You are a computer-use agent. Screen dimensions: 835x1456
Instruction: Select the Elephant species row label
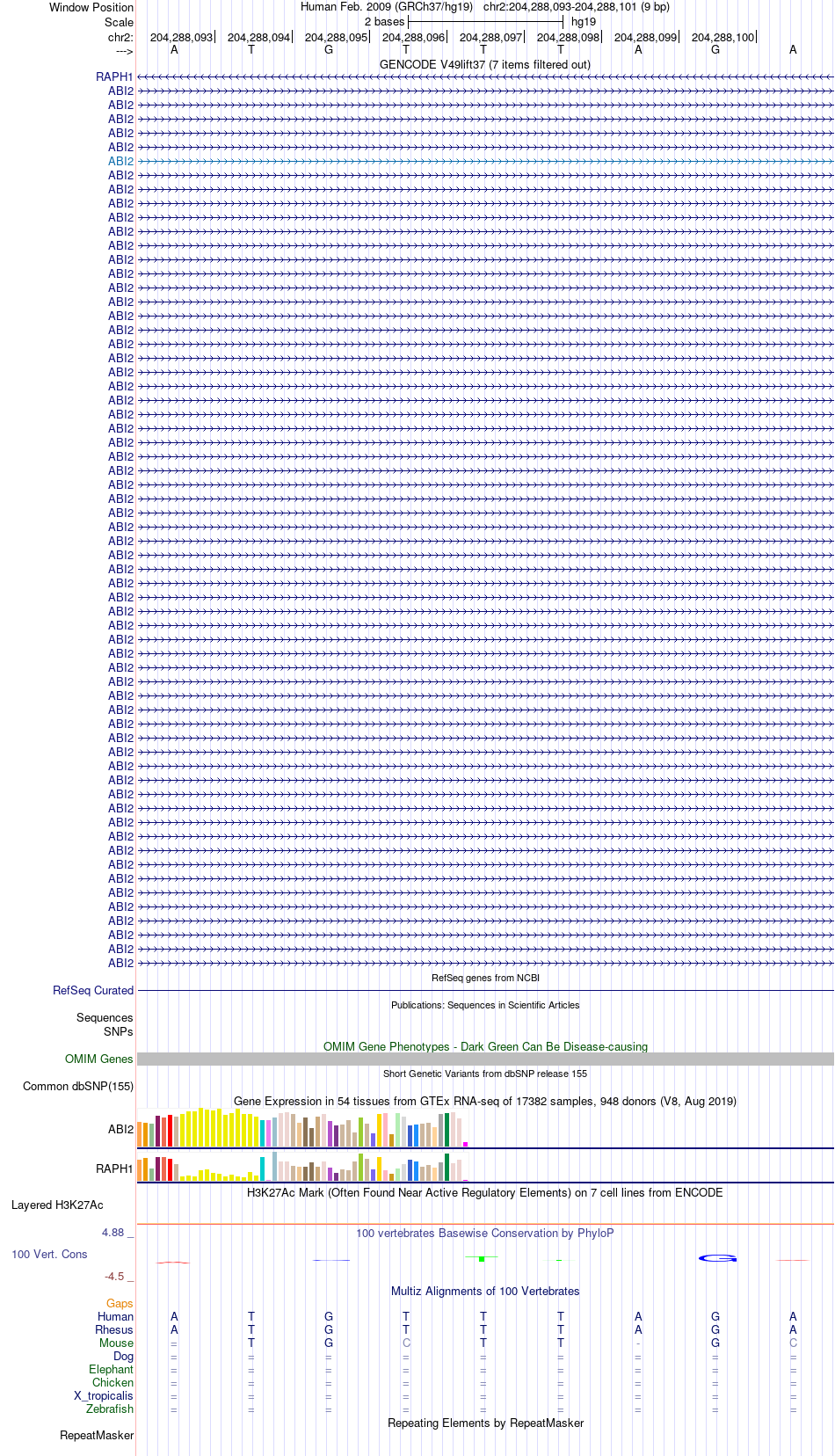point(111,1369)
